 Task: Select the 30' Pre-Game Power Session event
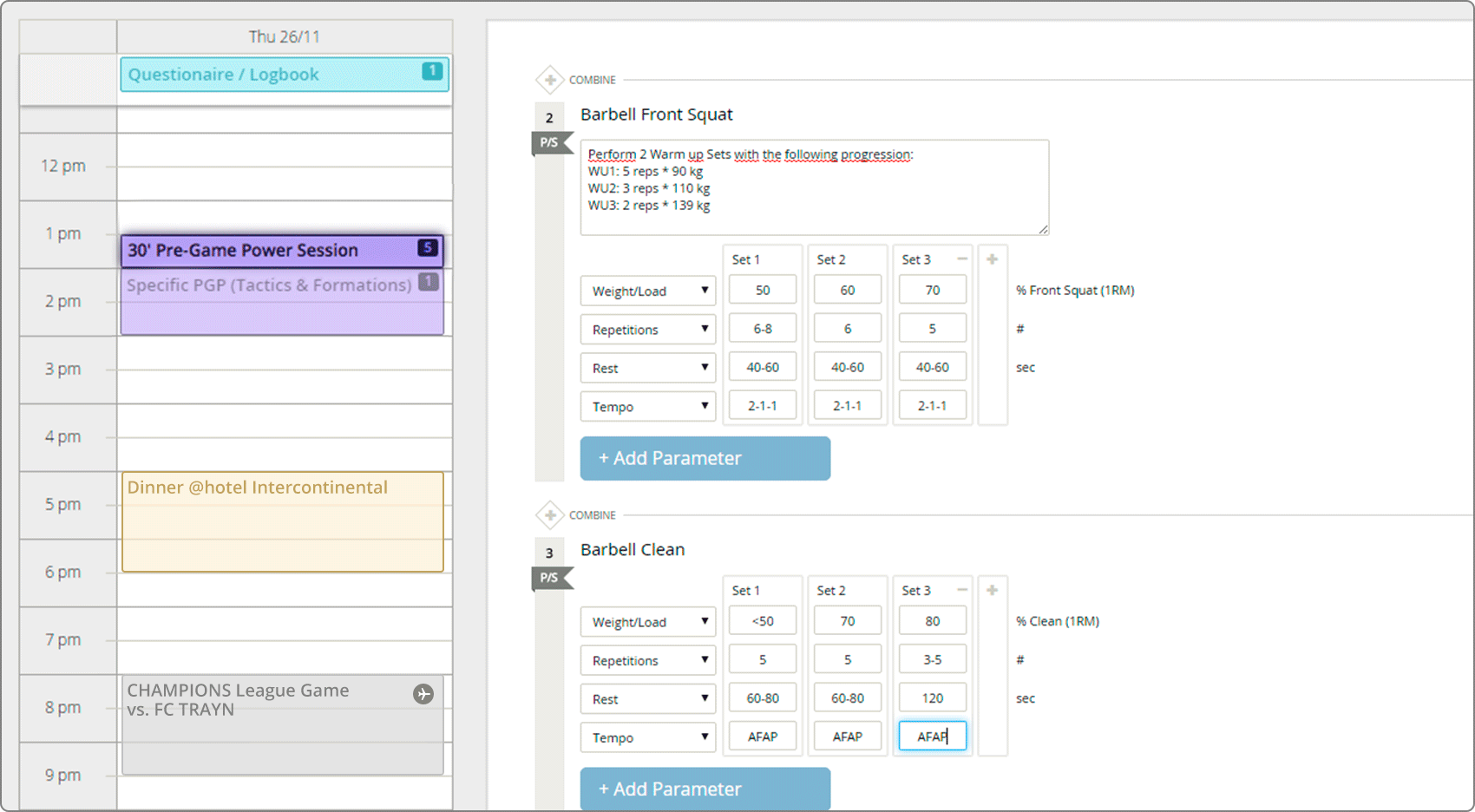282,251
